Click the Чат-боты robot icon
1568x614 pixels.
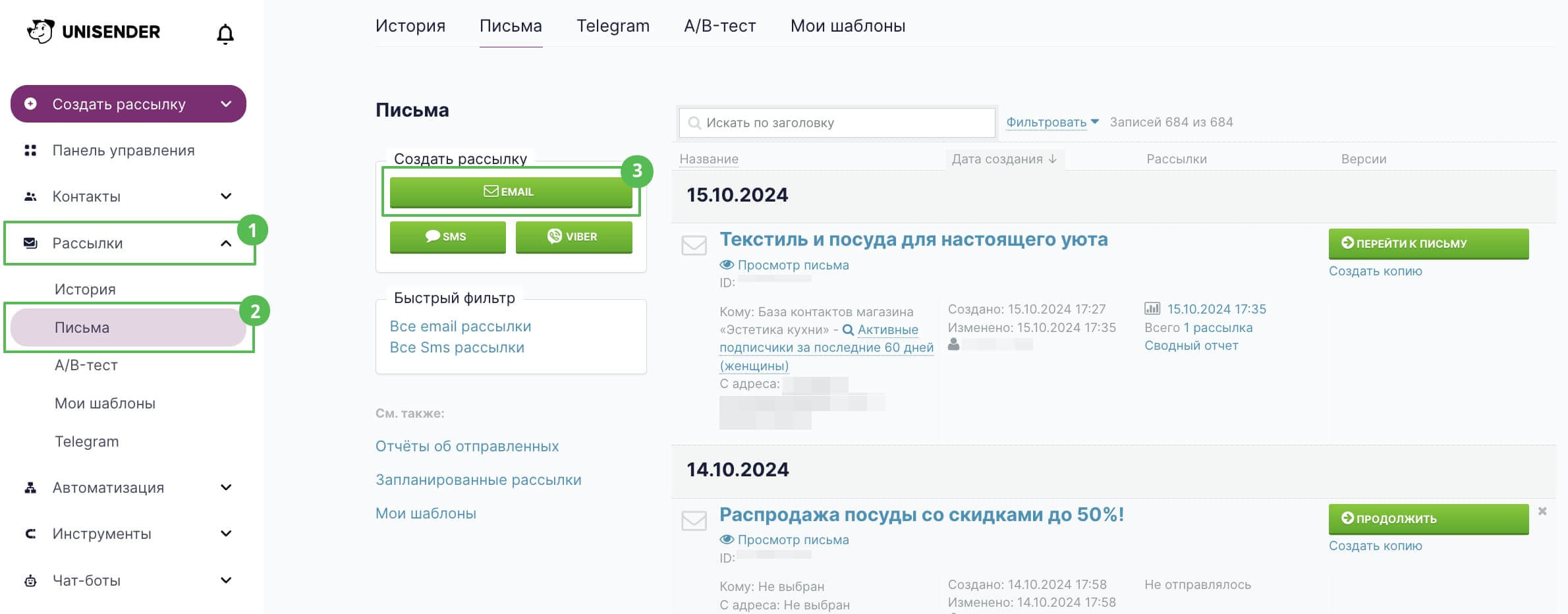point(30,580)
